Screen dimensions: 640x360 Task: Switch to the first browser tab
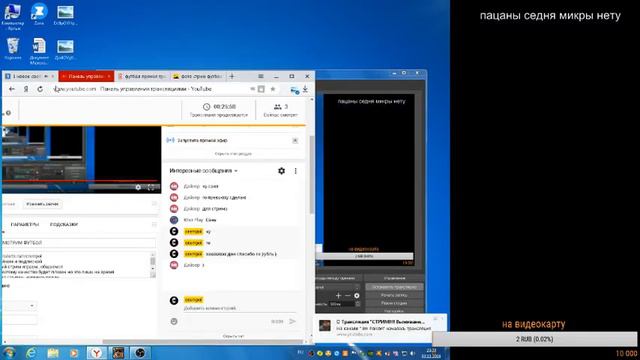point(29,76)
